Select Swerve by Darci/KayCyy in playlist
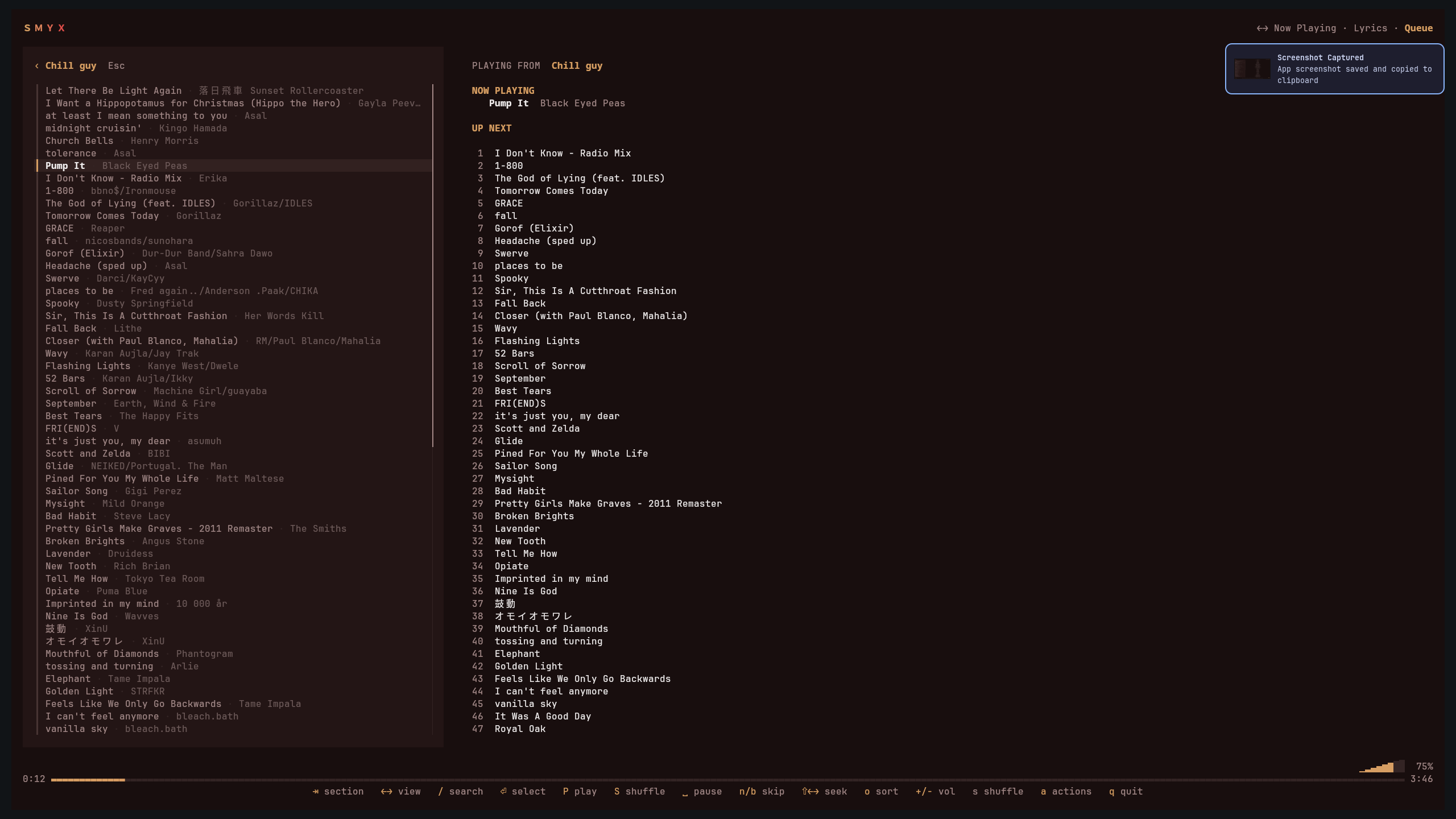1456x819 pixels. tap(234, 279)
